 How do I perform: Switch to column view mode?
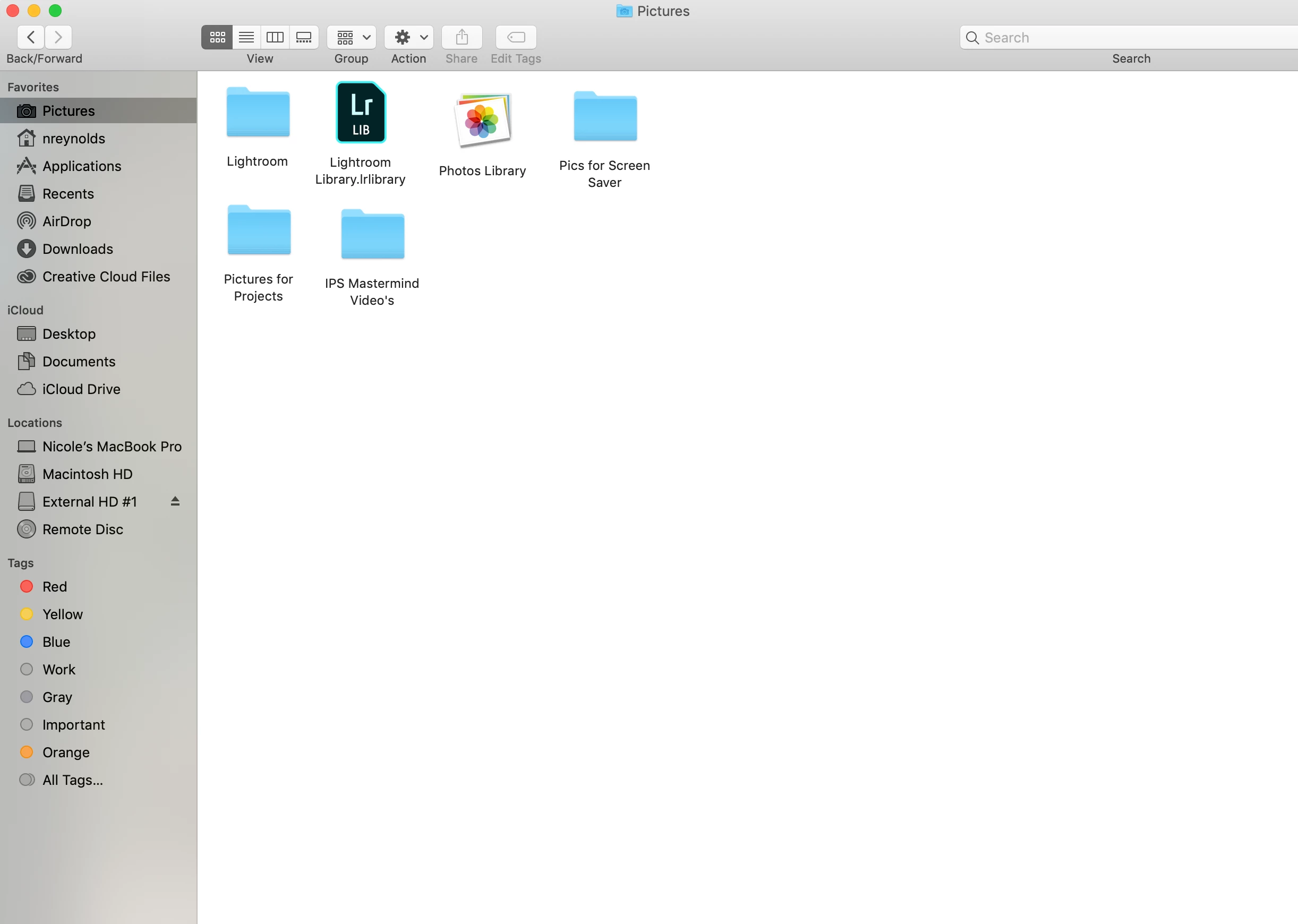(x=275, y=38)
